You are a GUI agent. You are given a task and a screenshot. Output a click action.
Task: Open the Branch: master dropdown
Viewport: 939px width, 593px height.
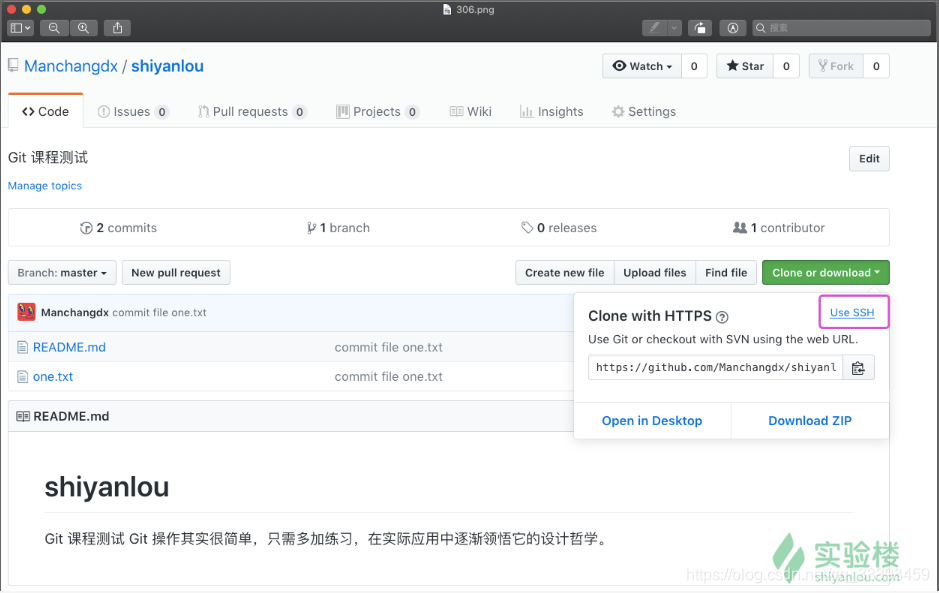[x=62, y=273]
